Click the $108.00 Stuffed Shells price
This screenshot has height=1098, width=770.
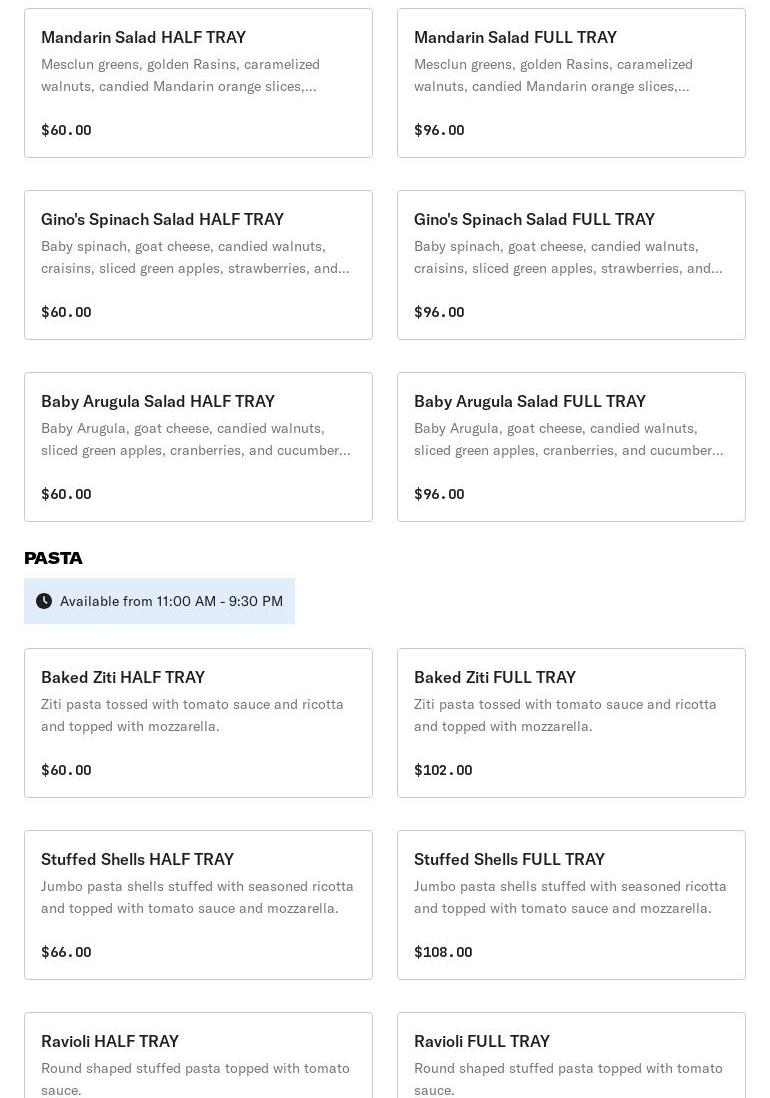(x=443, y=952)
